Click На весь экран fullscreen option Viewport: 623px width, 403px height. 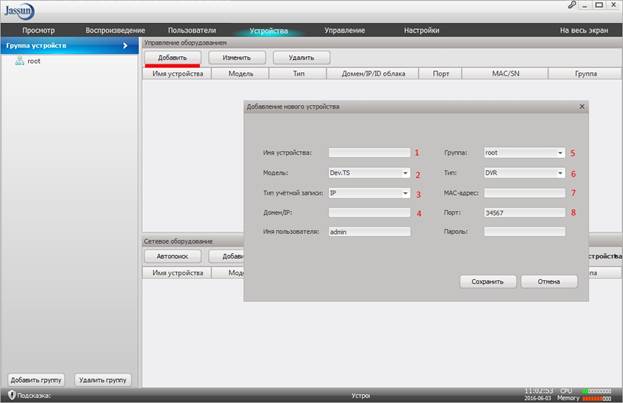coord(584,30)
